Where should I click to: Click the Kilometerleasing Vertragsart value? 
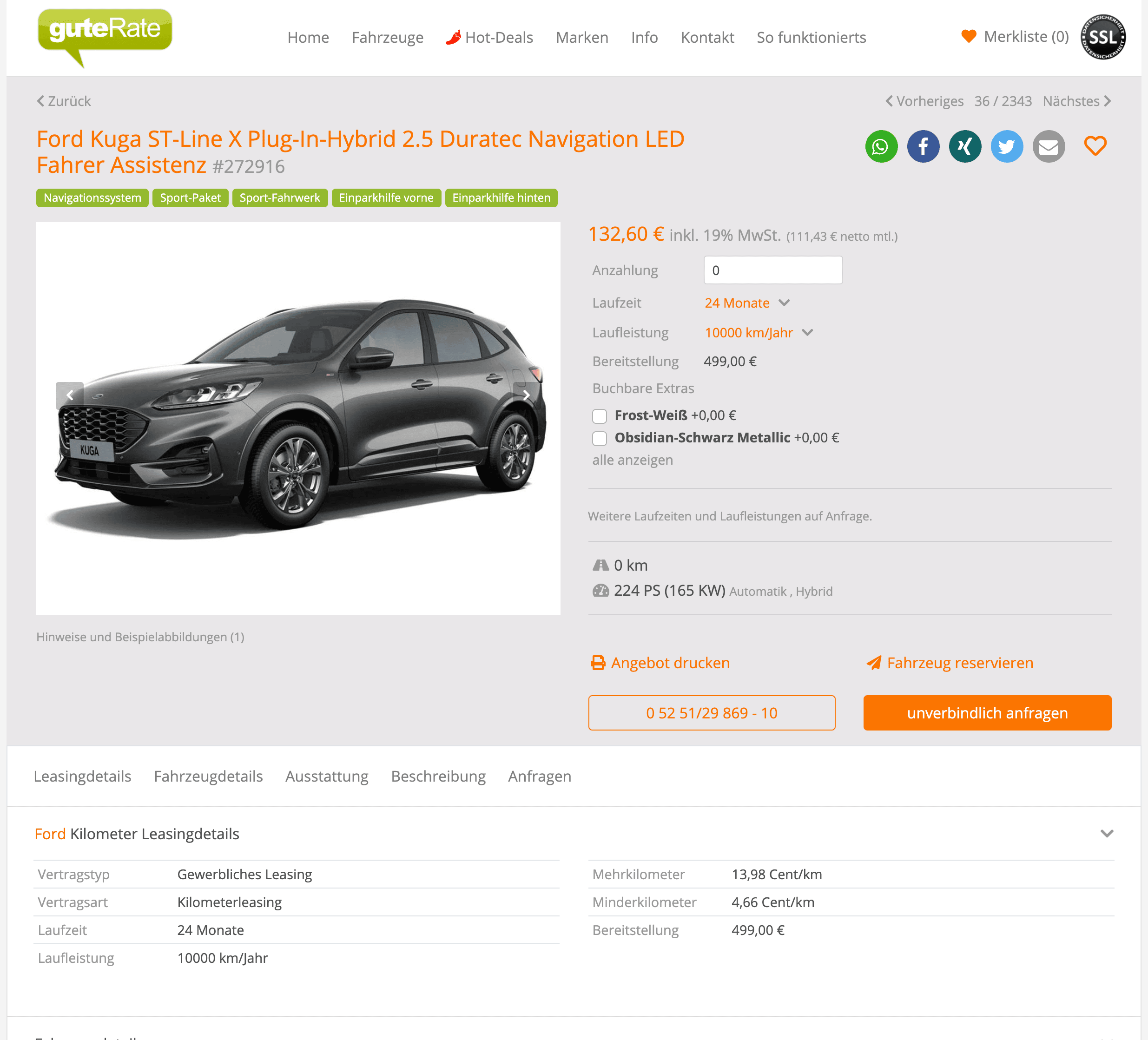230,902
